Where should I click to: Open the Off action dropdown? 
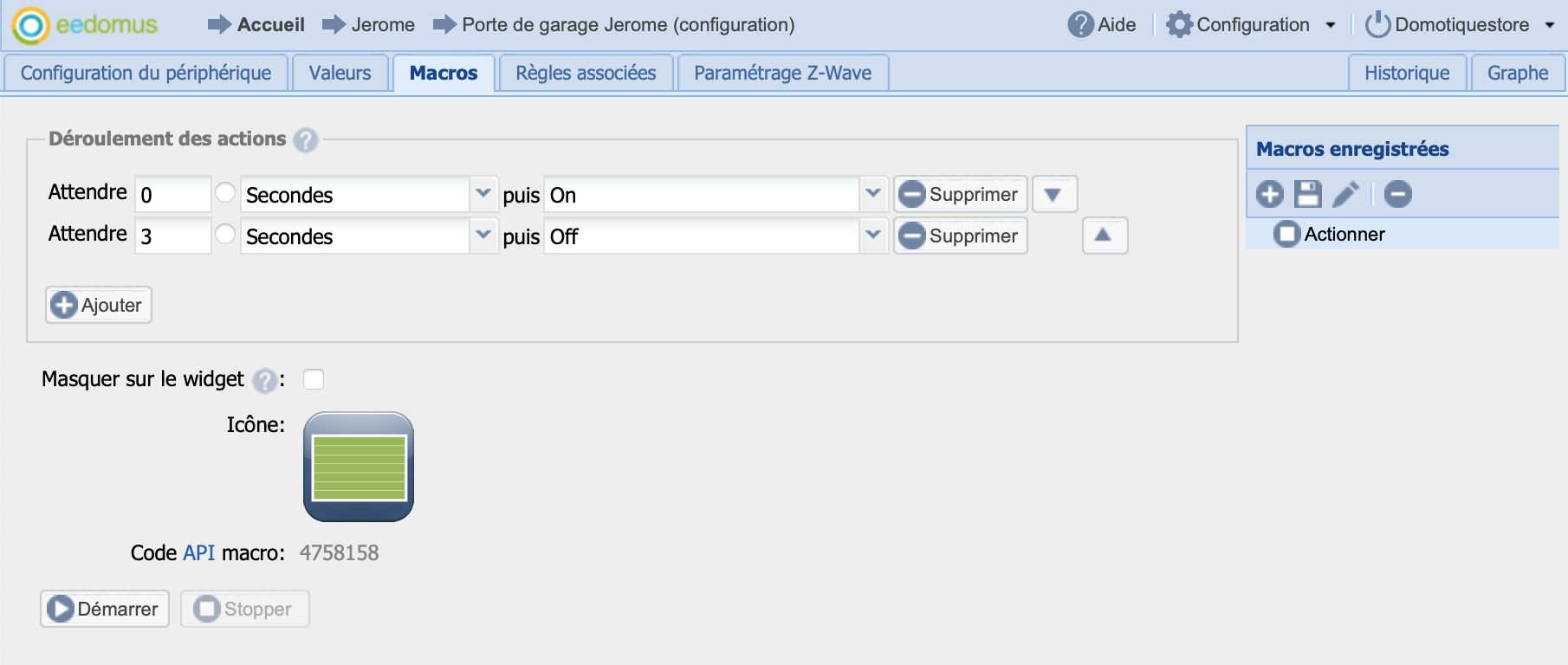click(872, 236)
